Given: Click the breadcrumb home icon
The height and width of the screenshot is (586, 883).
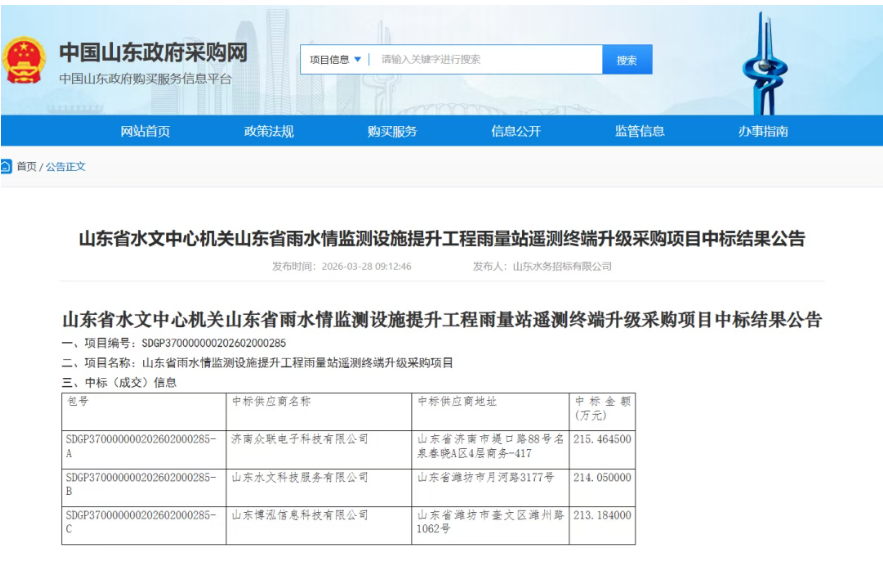Looking at the screenshot, I should coord(6,167).
